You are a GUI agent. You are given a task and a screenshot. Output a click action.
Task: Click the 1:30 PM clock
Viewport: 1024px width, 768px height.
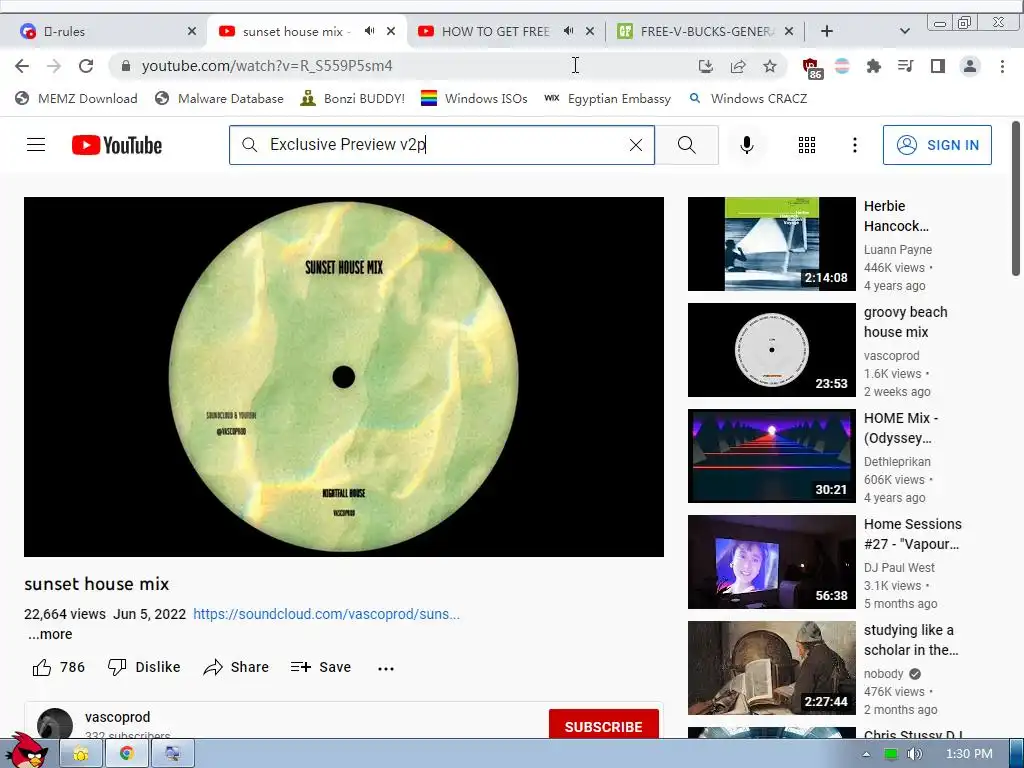coord(969,754)
